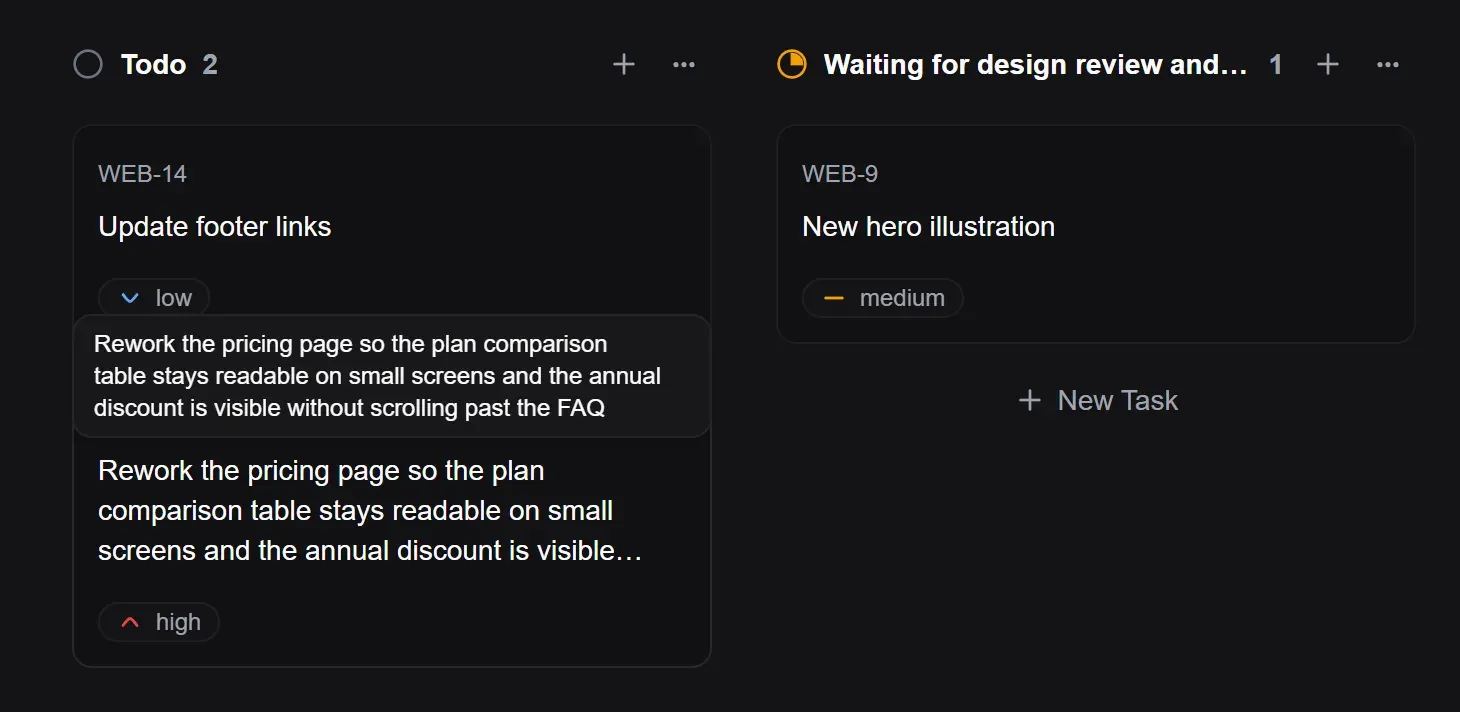The height and width of the screenshot is (712, 1460).
Task: Click the New Task button
Action: tap(1097, 401)
